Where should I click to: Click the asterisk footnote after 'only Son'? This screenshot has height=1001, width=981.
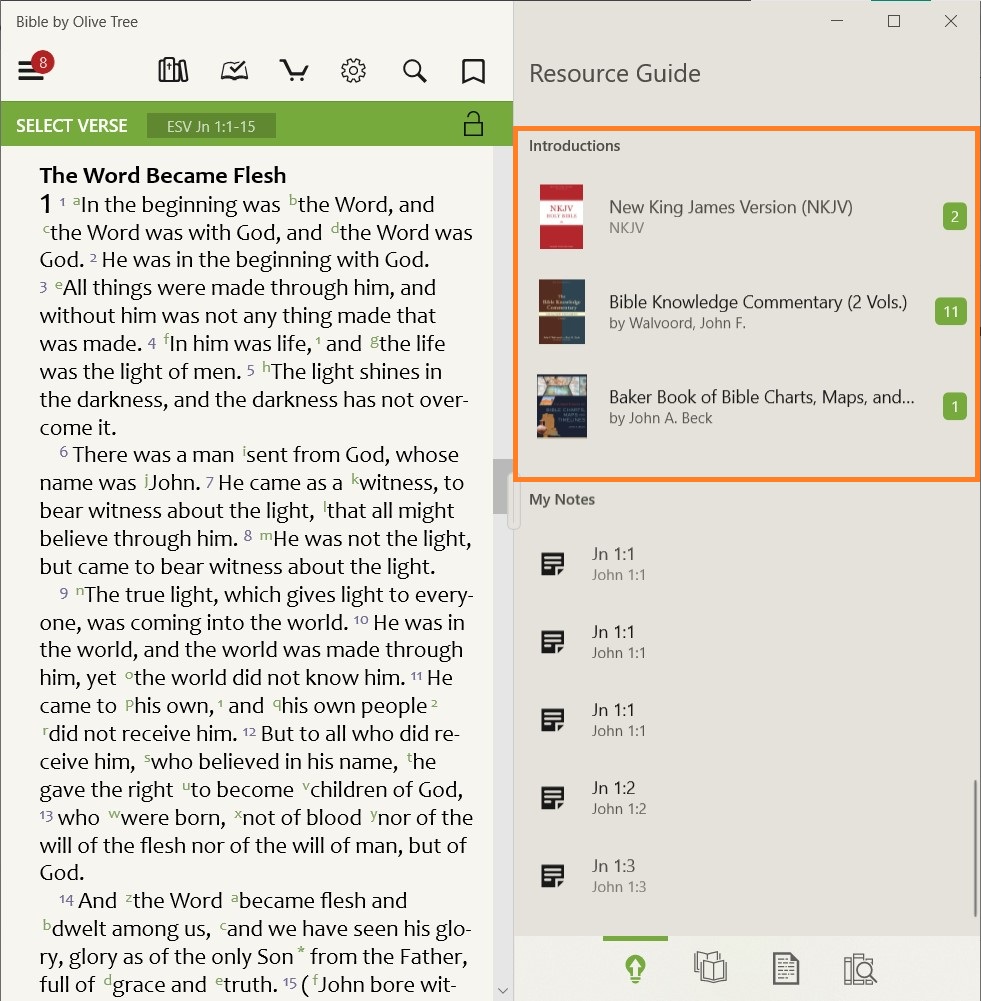(x=301, y=951)
